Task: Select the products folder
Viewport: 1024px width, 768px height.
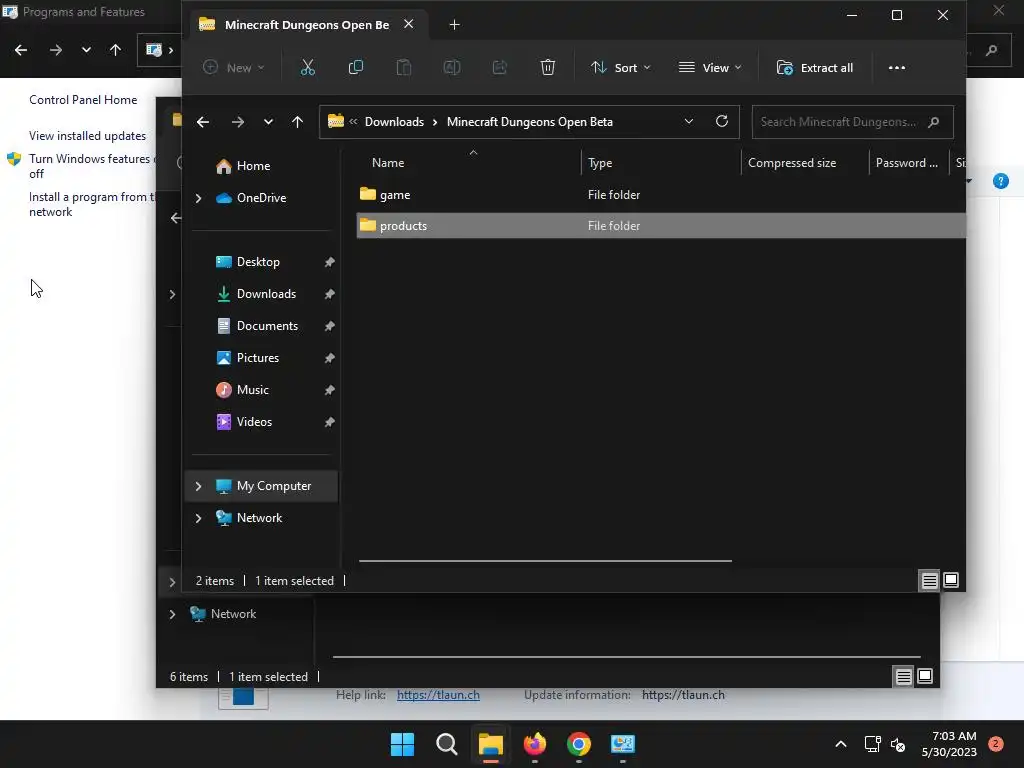Action: [661, 225]
